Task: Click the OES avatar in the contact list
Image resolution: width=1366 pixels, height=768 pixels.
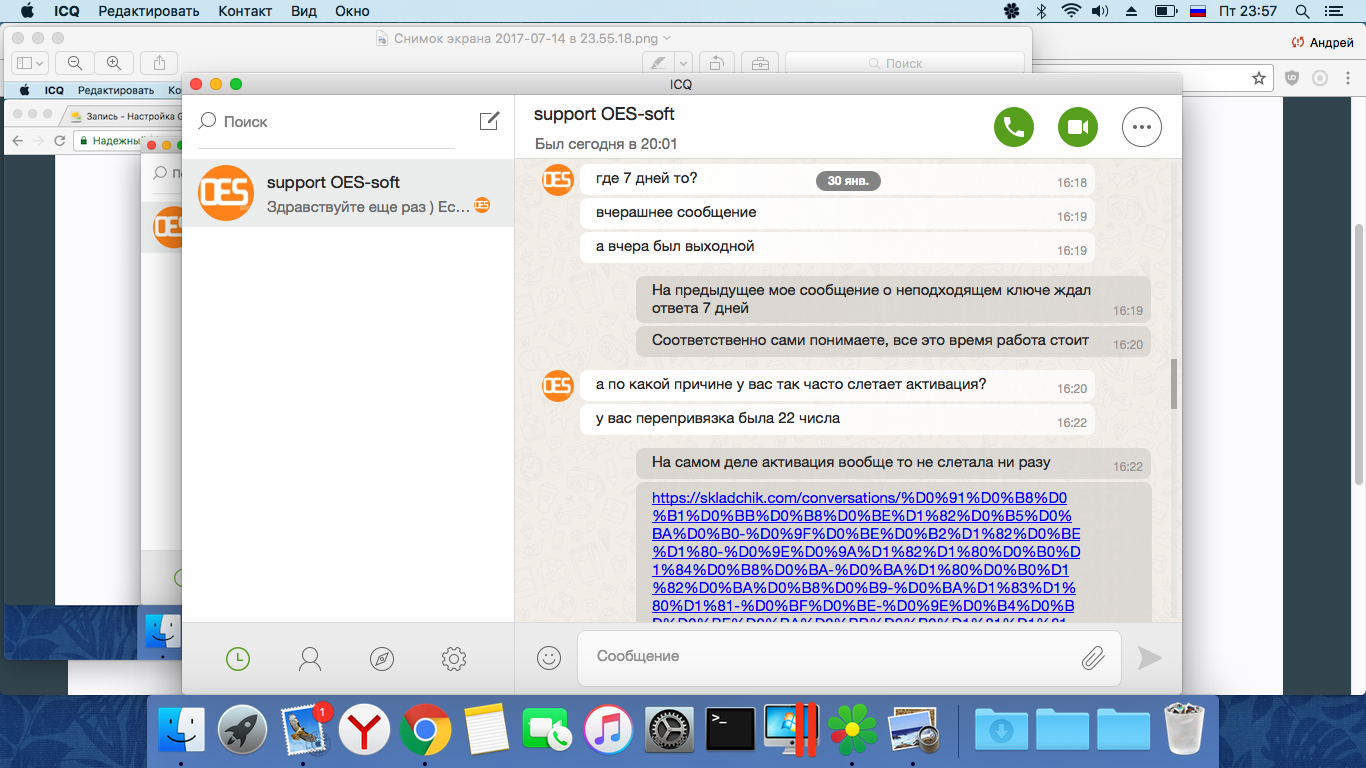Action: point(226,193)
